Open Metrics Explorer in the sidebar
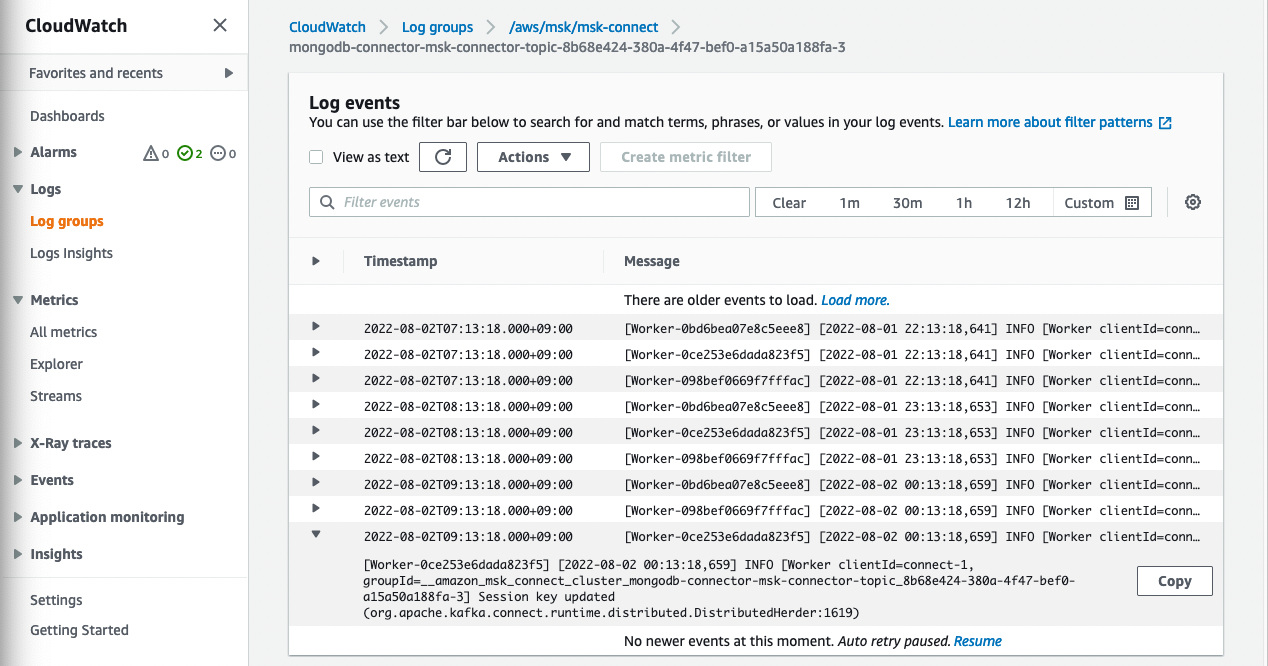This screenshot has height=666, width=1268. point(56,364)
